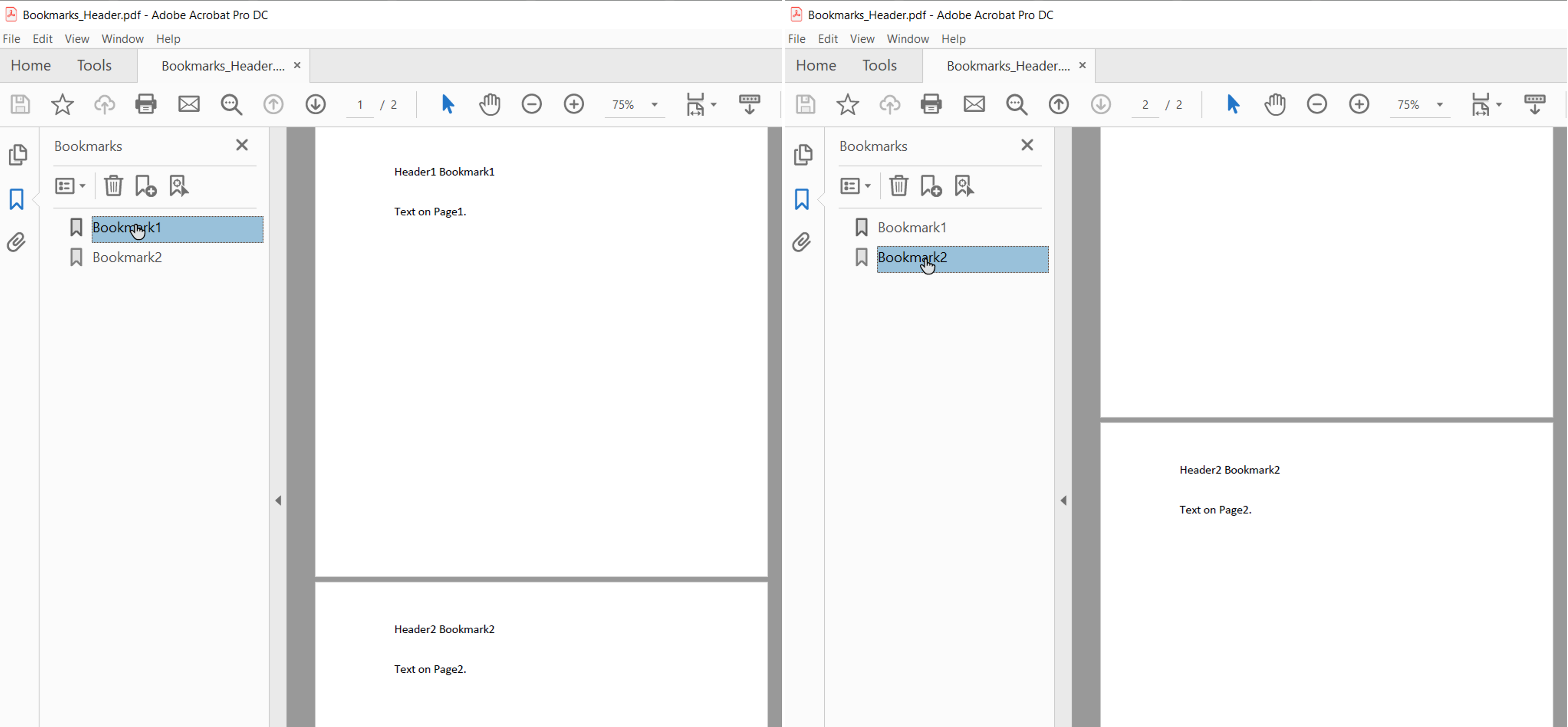The height and width of the screenshot is (727, 1568).
Task: Select Bookmark2 in the bookmarks list
Action: pyautogui.click(x=127, y=258)
